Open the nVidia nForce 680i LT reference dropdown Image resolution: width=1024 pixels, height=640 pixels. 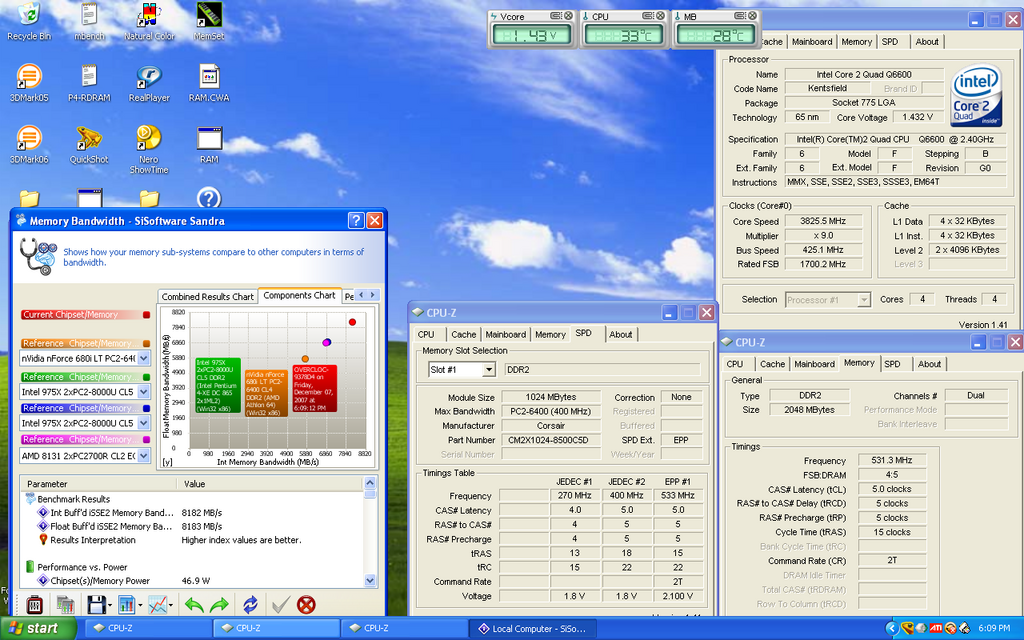[144, 359]
